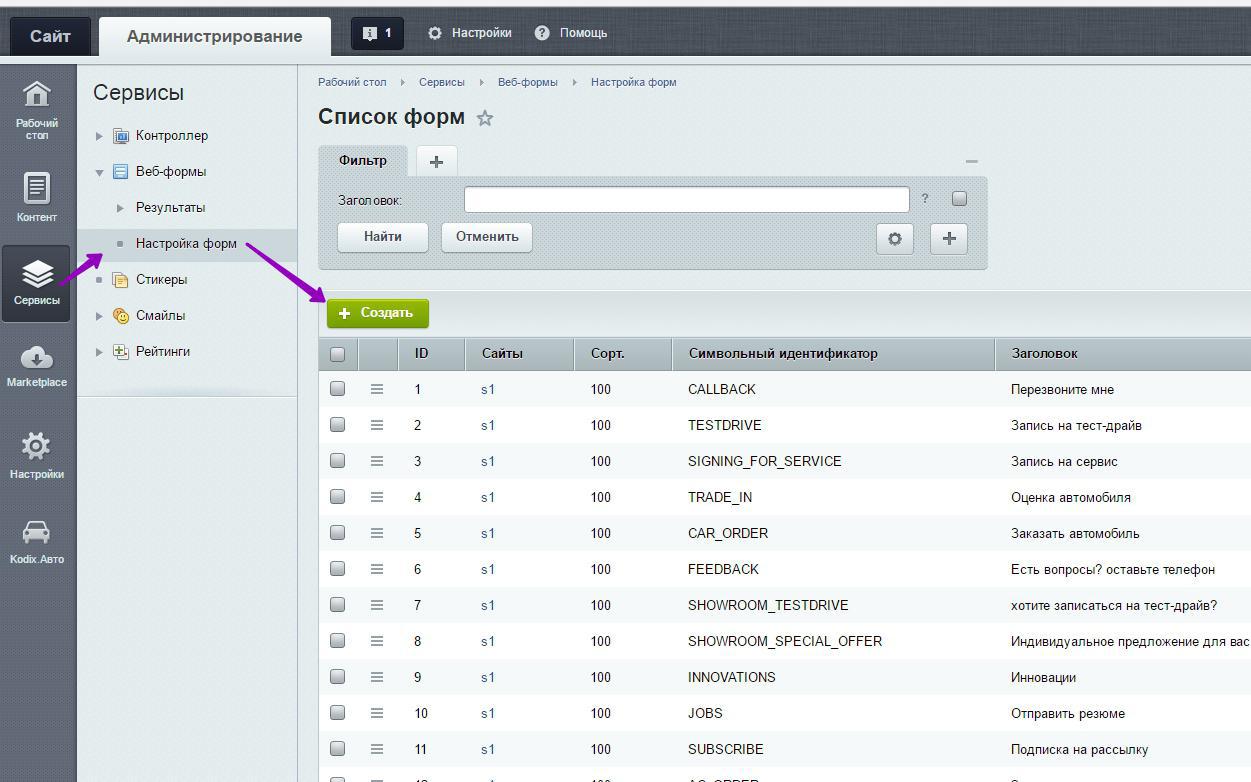This screenshot has height=782, width=1251.
Task: Expand the Результаты tree node
Action: click(120, 208)
